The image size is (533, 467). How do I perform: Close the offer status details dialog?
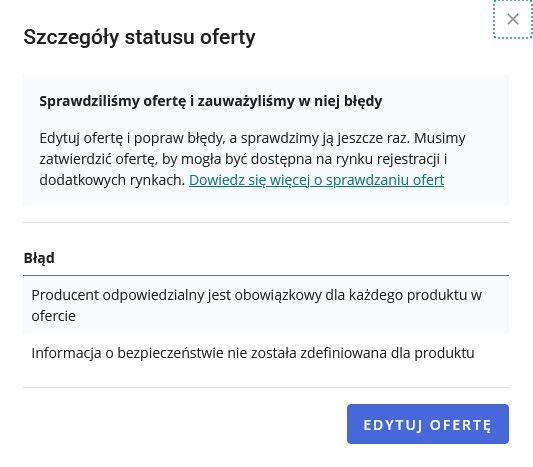tap(513, 19)
